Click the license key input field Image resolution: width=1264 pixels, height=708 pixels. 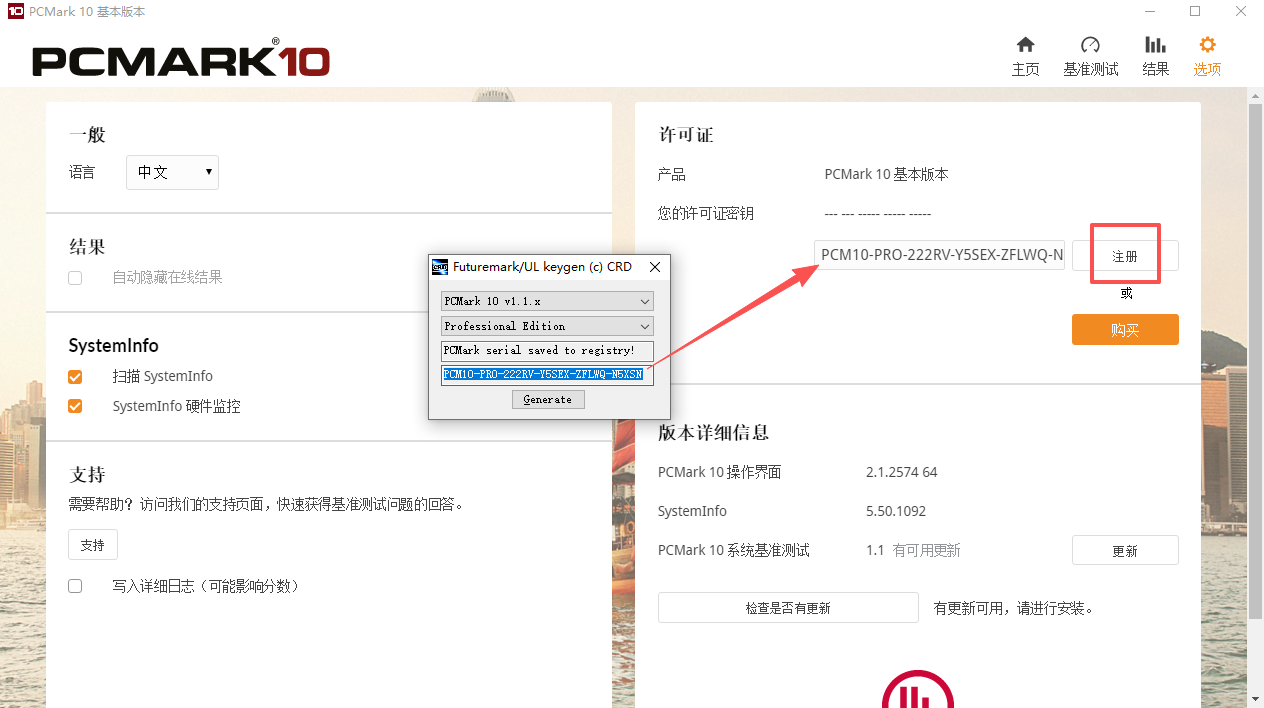(x=939, y=255)
